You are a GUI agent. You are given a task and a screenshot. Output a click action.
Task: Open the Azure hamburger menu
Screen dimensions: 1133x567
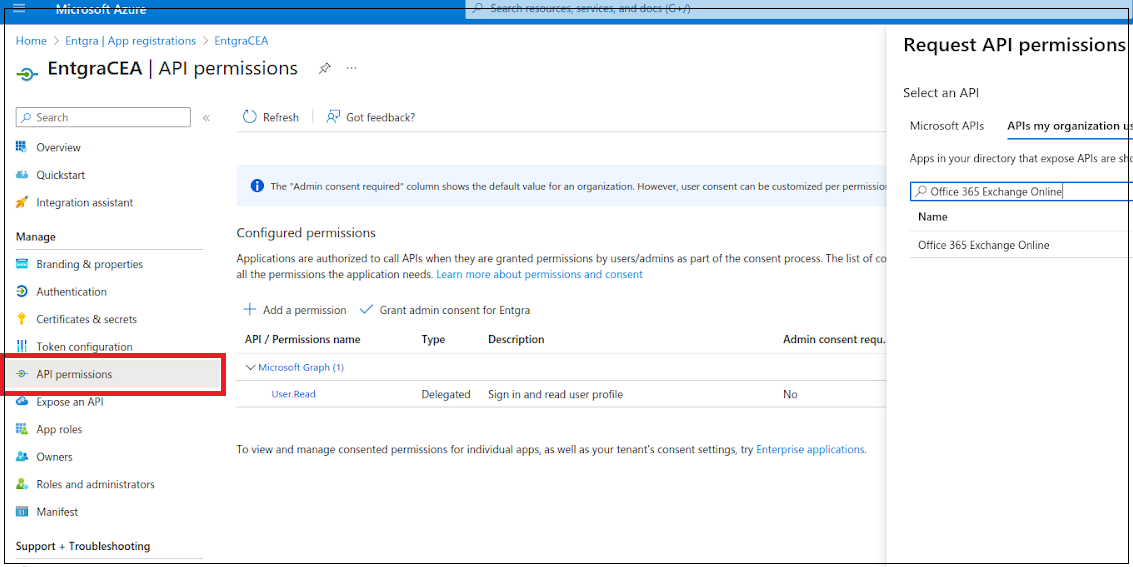pyautogui.click(x=20, y=9)
